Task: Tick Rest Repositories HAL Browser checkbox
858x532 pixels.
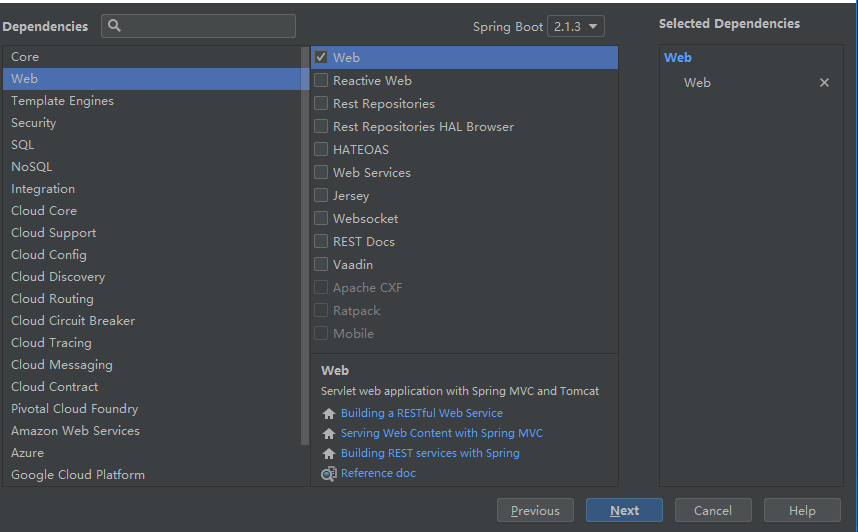Action: click(x=321, y=126)
